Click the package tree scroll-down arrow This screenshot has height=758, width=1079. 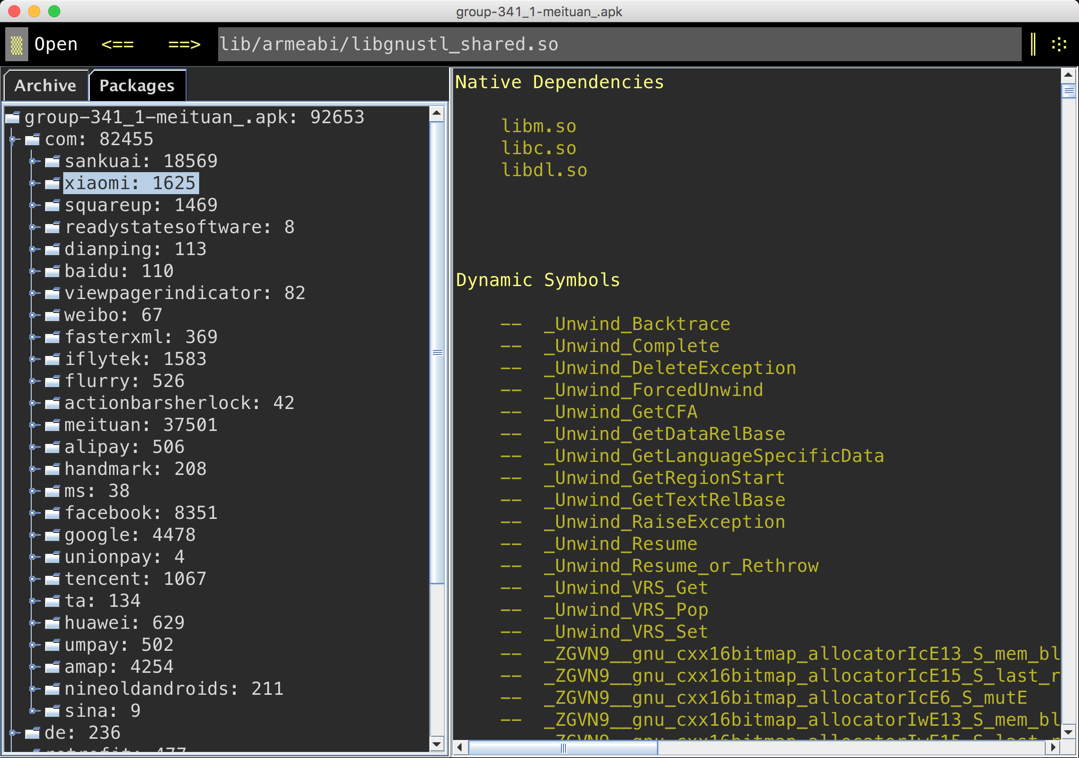(x=437, y=744)
